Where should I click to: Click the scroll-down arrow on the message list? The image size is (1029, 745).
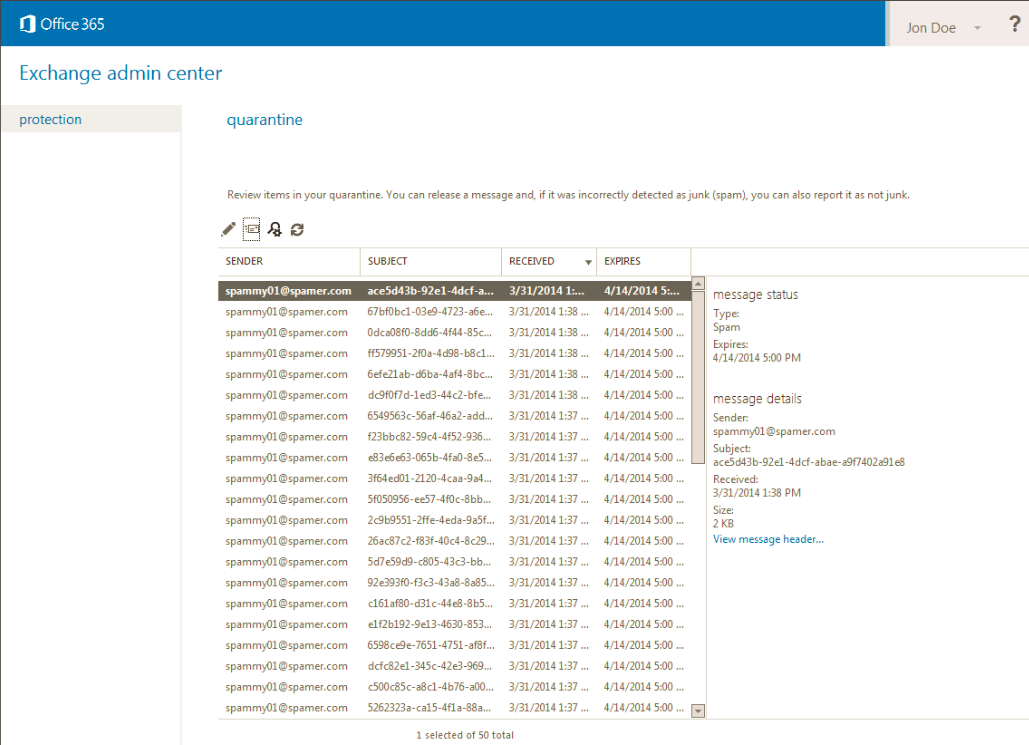tap(697, 711)
